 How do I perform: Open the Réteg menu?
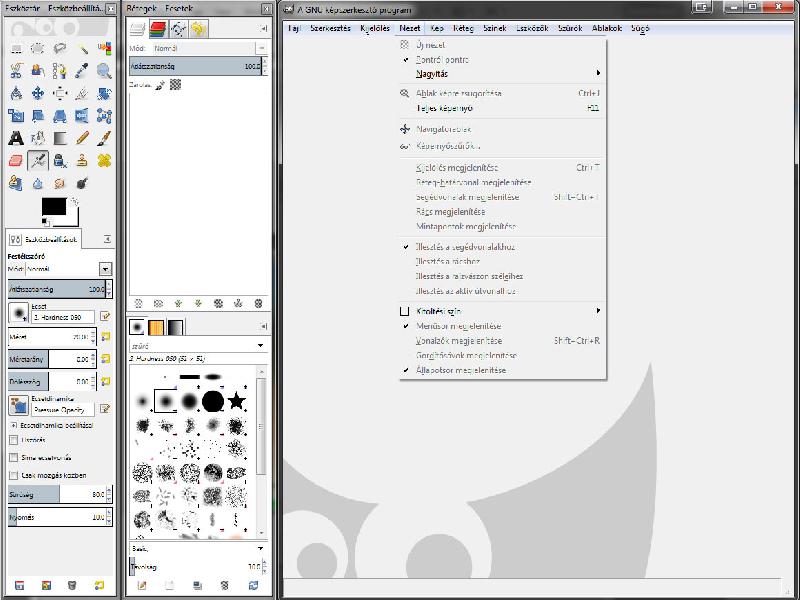463,29
